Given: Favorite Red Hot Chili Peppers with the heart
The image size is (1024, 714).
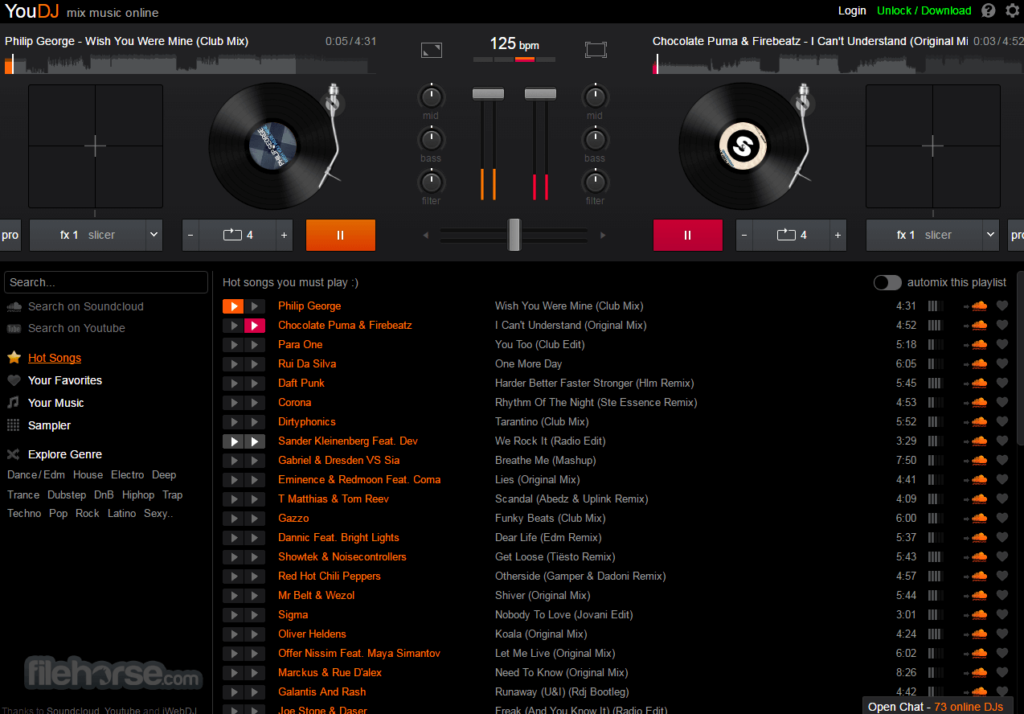Looking at the screenshot, I should tap(1002, 576).
